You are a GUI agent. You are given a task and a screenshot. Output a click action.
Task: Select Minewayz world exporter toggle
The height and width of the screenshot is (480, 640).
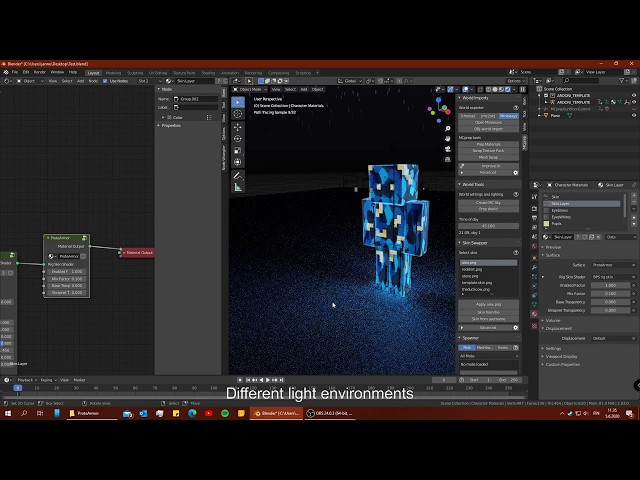tap(509, 116)
